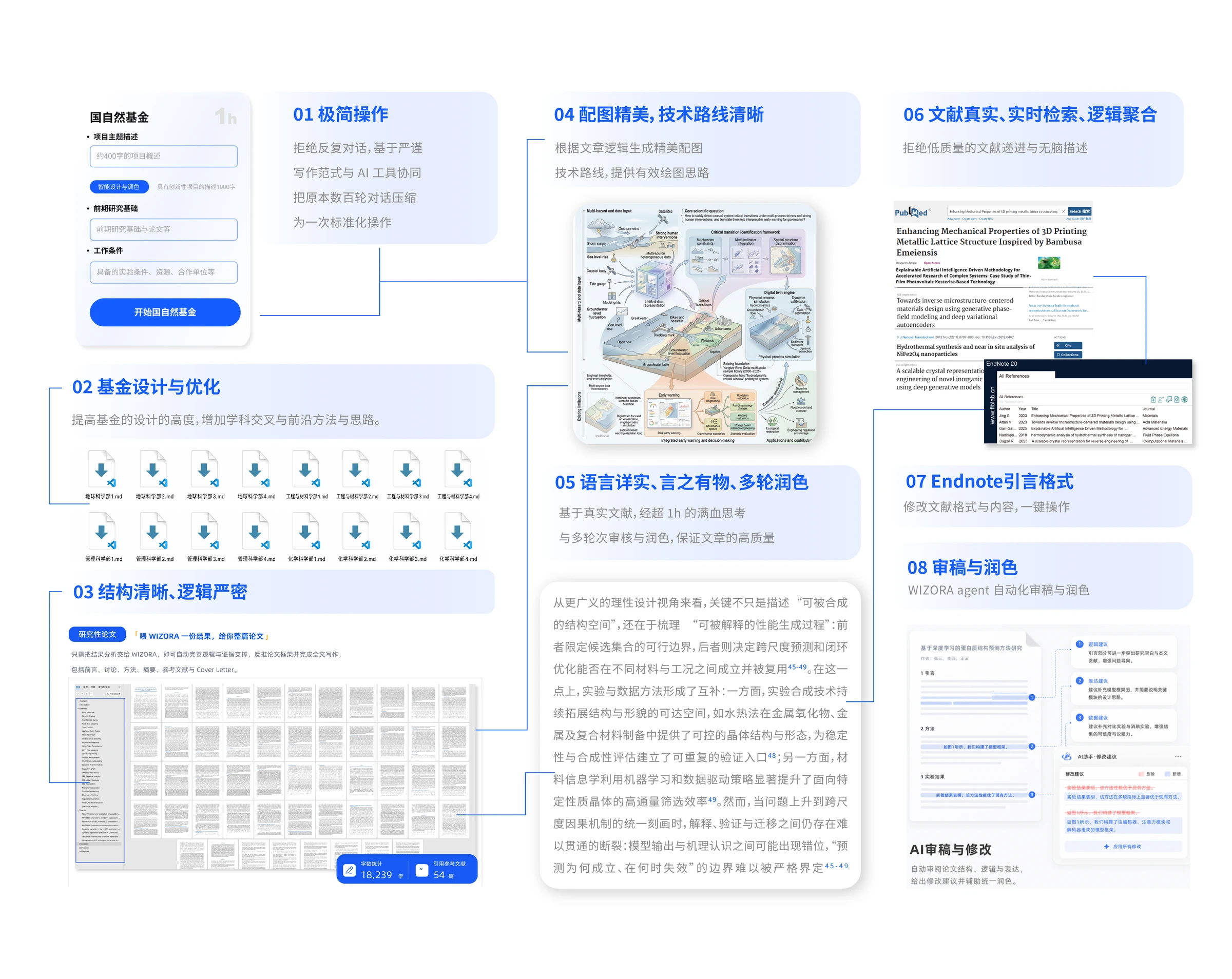Click the add-reference clipboard icon in EndNote

pos(1153,399)
